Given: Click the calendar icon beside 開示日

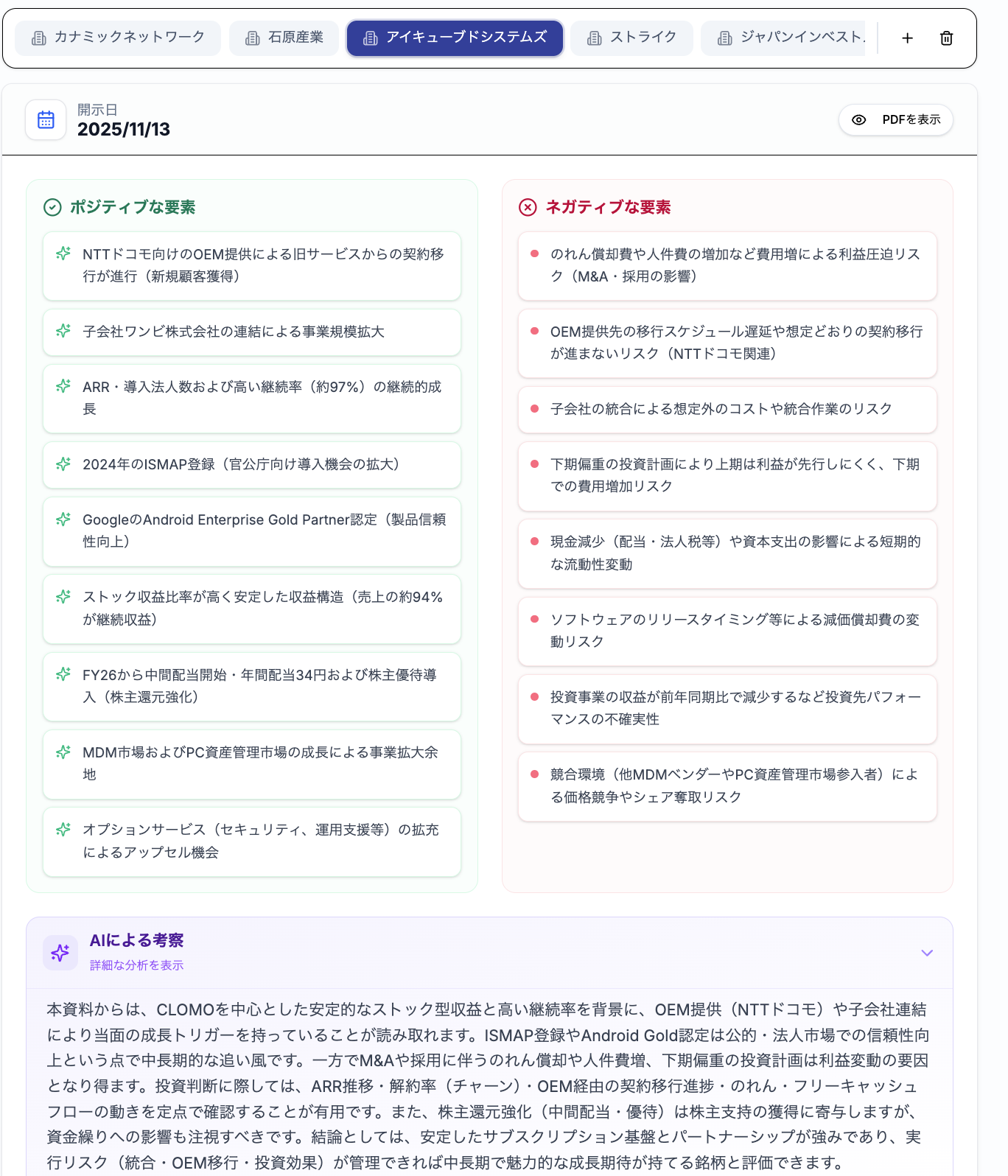Looking at the screenshot, I should pyautogui.click(x=46, y=119).
